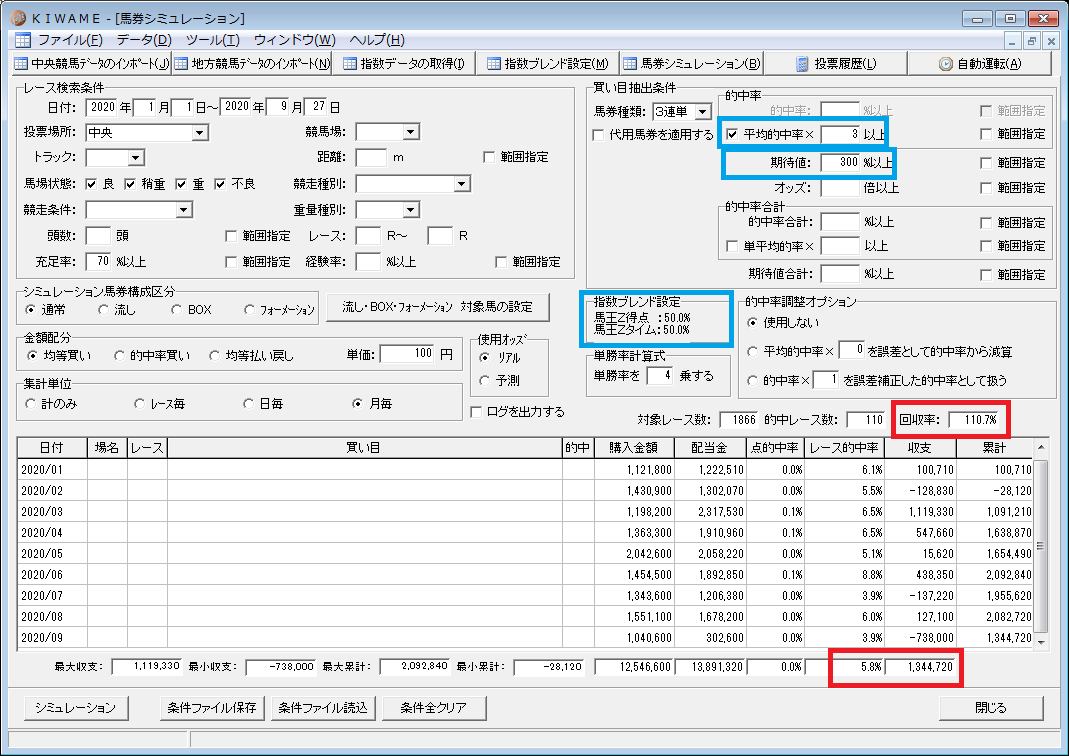This screenshot has width=1069, height=756.
Task: Select 平均的中率× error subtraction option
Action: tap(753, 352)
